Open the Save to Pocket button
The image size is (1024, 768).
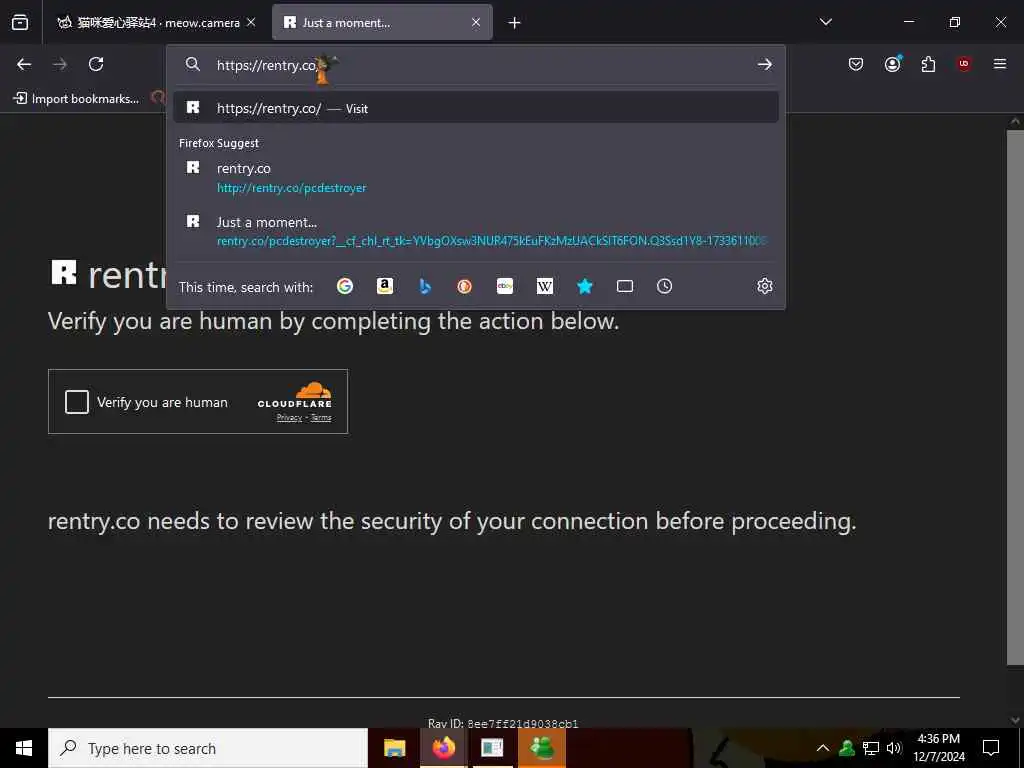tap(856, 64)
